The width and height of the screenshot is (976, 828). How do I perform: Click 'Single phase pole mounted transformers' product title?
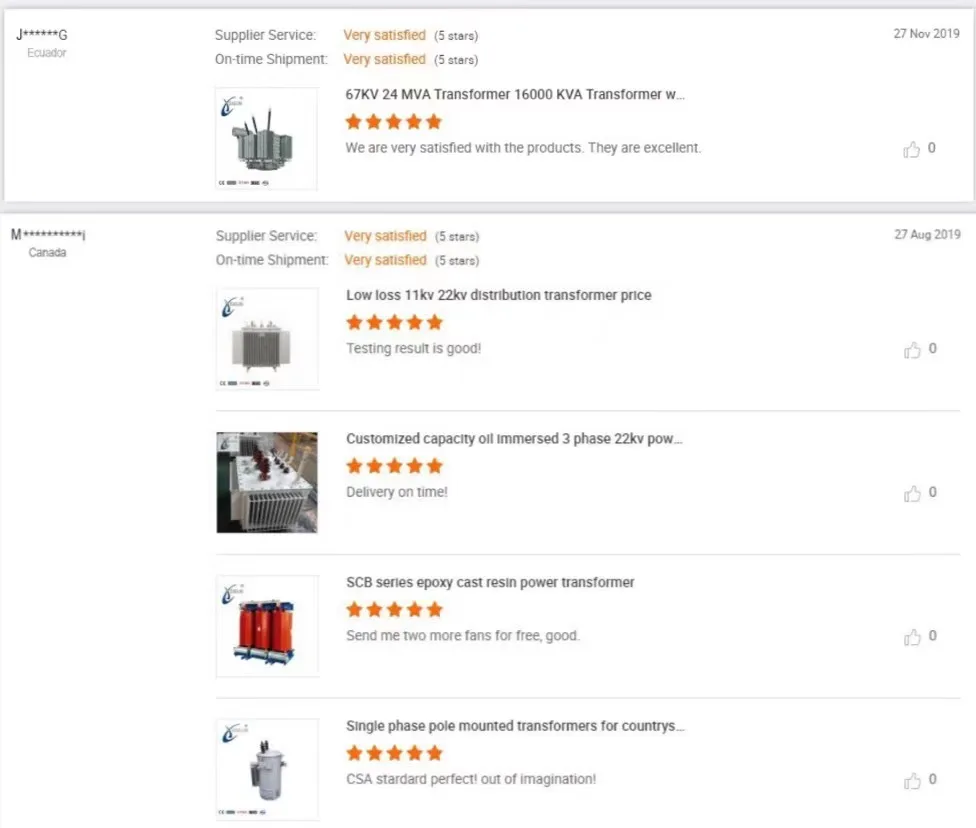(x=515, y=726)
